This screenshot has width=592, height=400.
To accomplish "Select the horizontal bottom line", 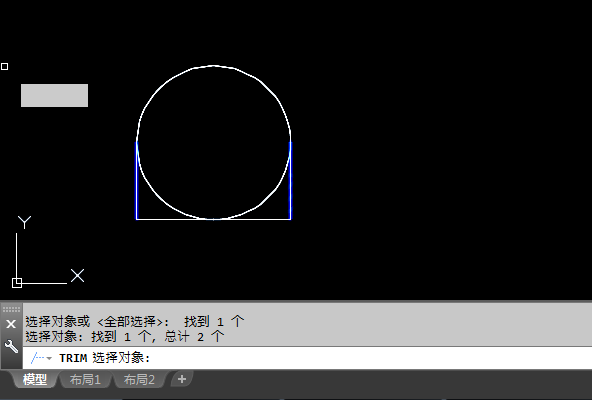I will (x=213, y=219).
